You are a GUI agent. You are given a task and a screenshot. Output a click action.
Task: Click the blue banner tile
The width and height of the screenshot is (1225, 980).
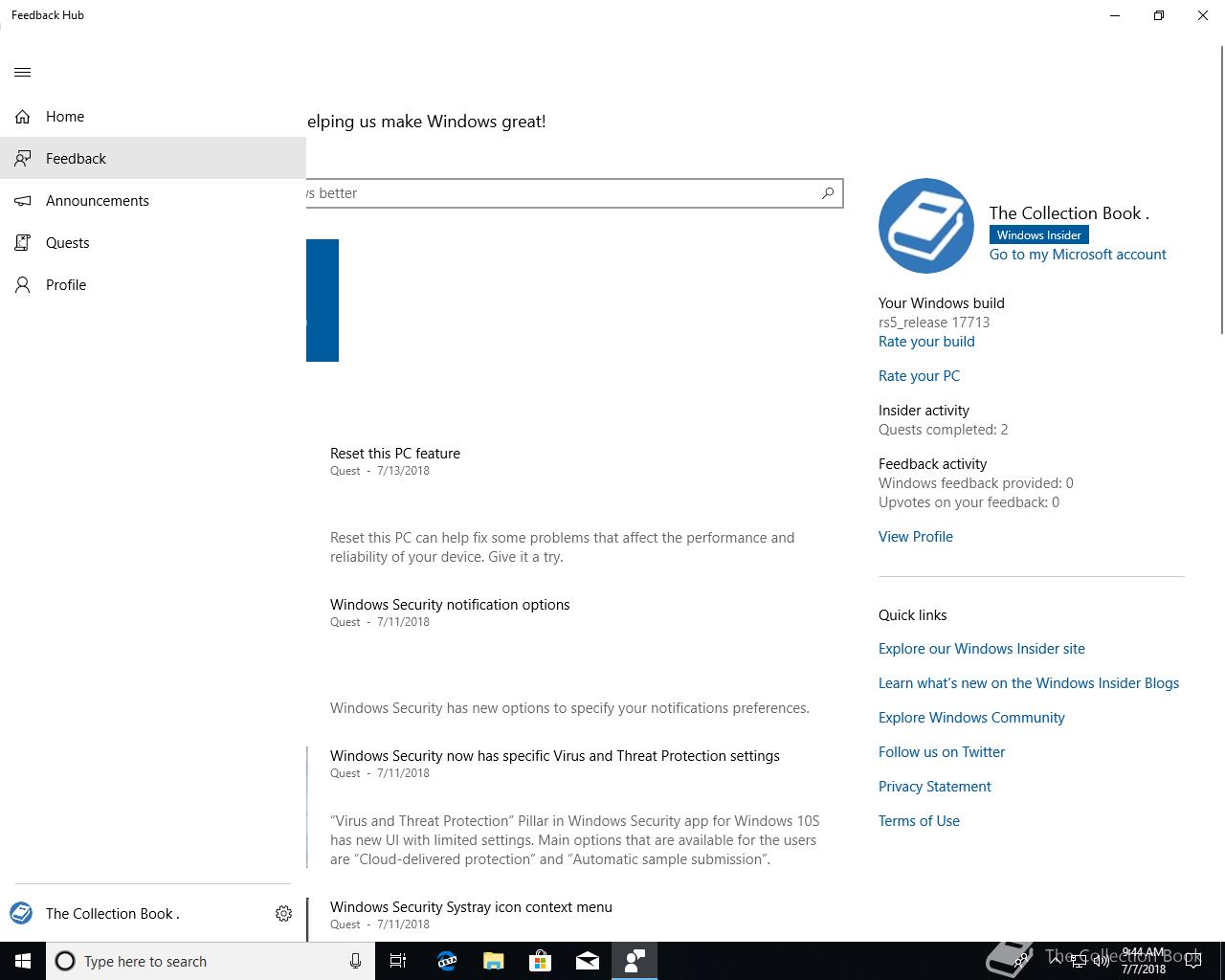(x=323, y=301)
